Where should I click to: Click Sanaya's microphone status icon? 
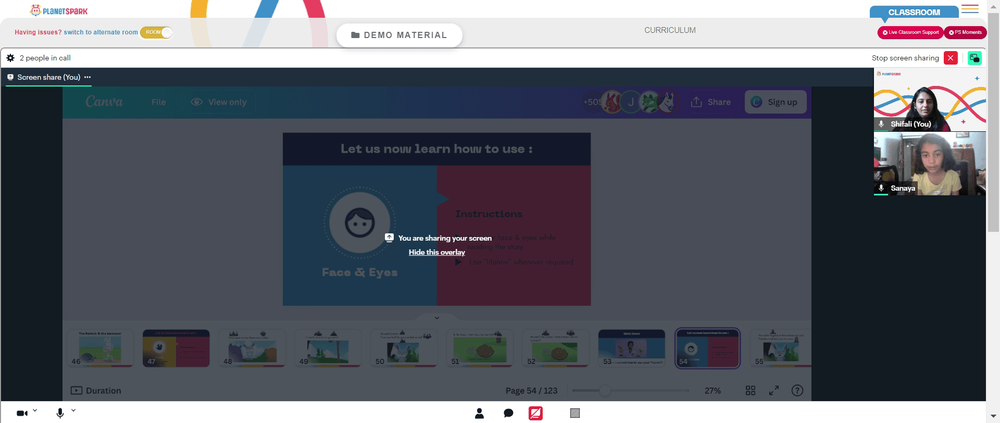tap(881, 188)
